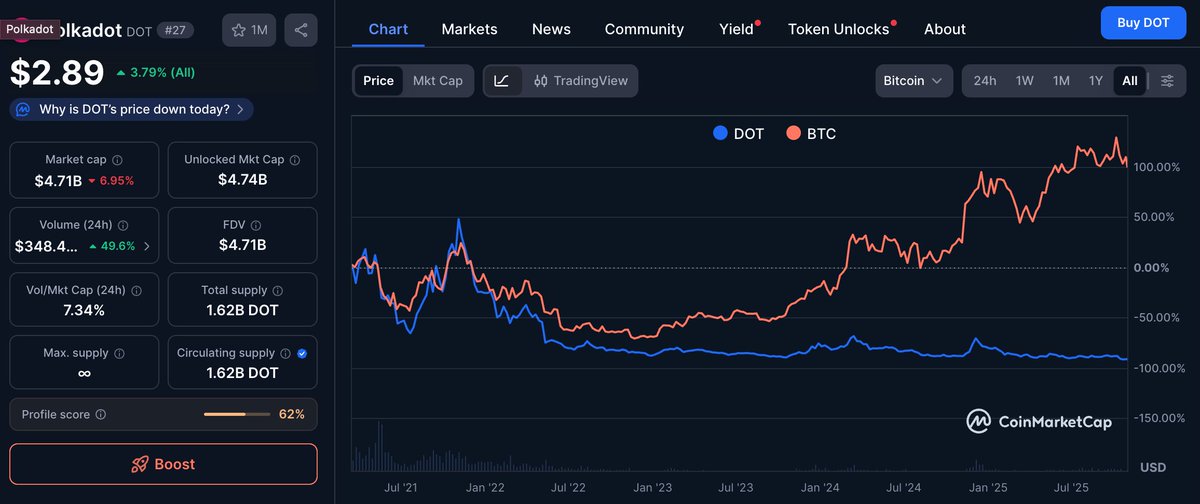The image size is (1200, 504).
Task: Click the Profile score progress bar
Action: 237,414
